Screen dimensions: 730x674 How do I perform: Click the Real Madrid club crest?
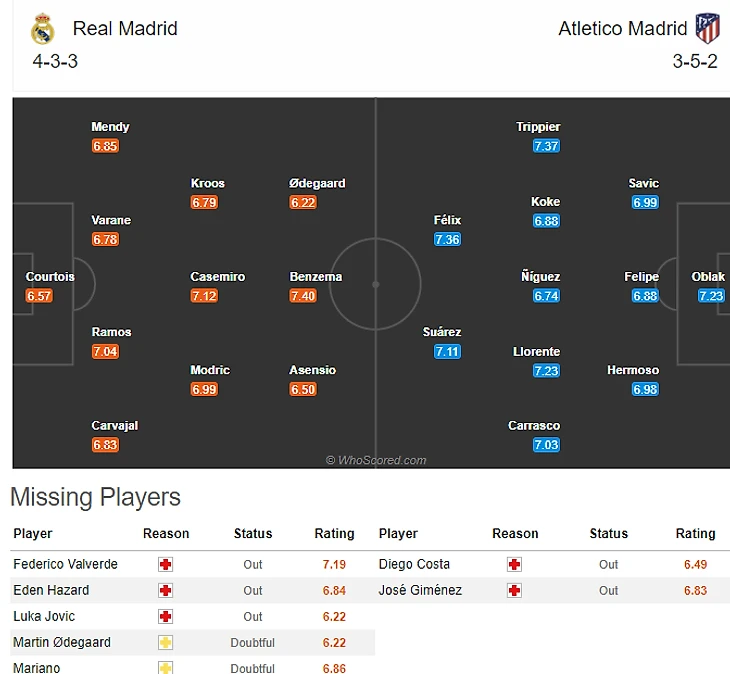(x=43, y=30)
